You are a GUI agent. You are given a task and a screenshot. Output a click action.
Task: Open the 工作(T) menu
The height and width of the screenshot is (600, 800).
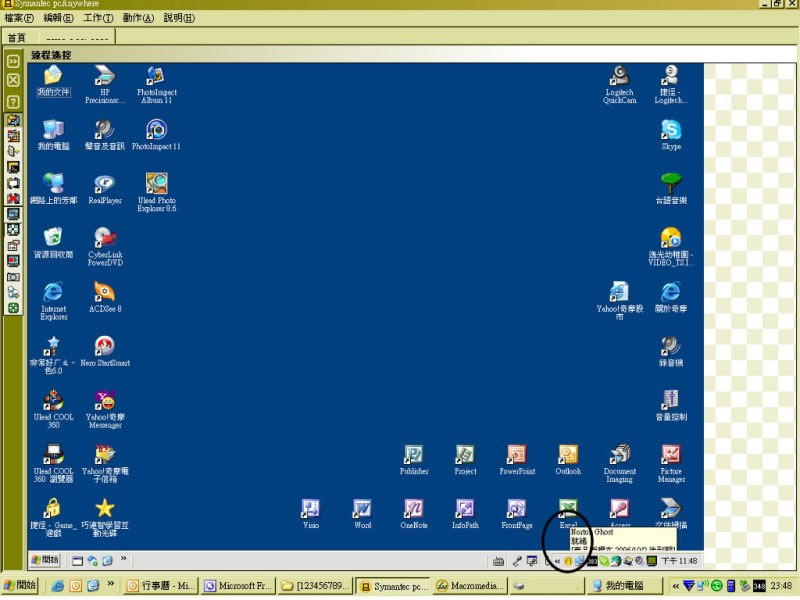[x=98, y=18]
